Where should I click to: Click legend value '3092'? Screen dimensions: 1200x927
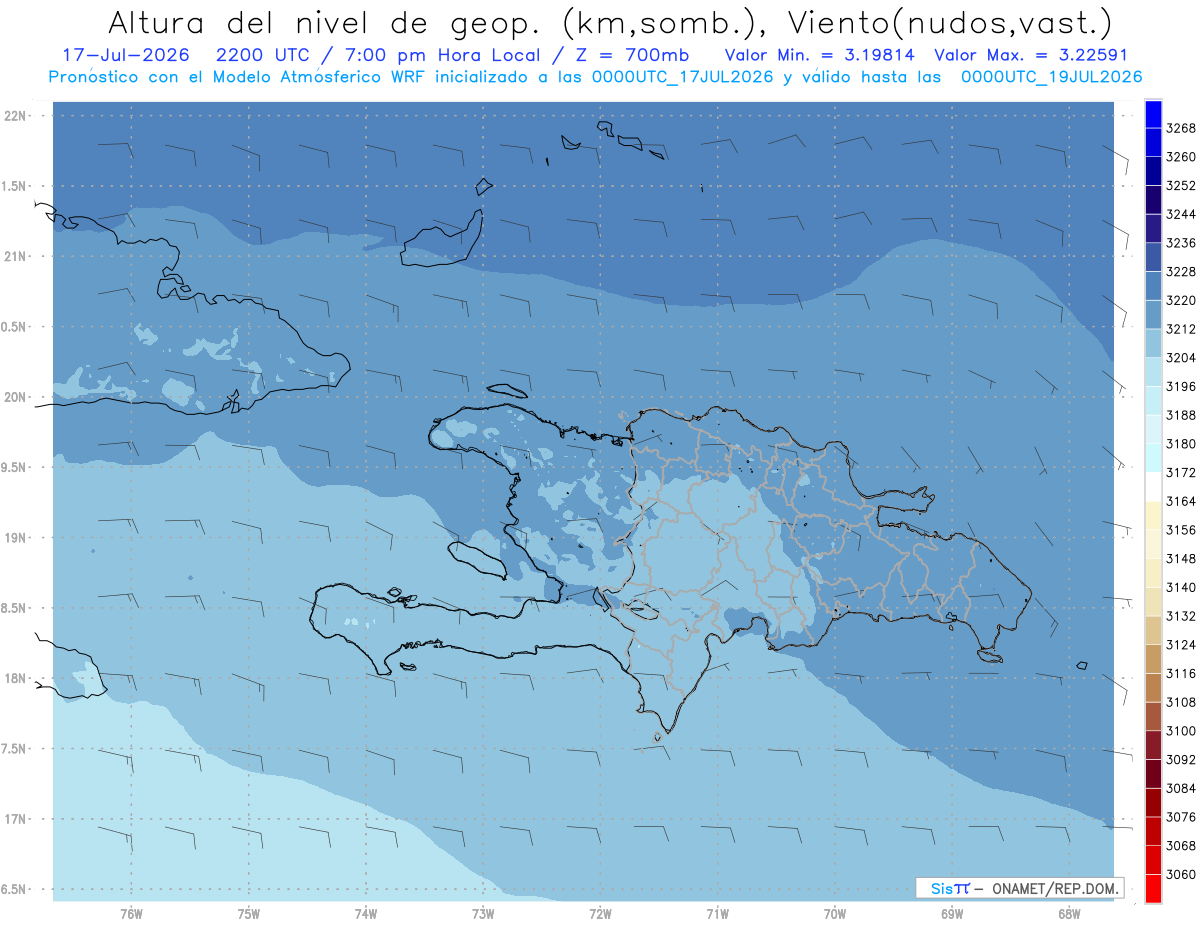(1181, 759)
